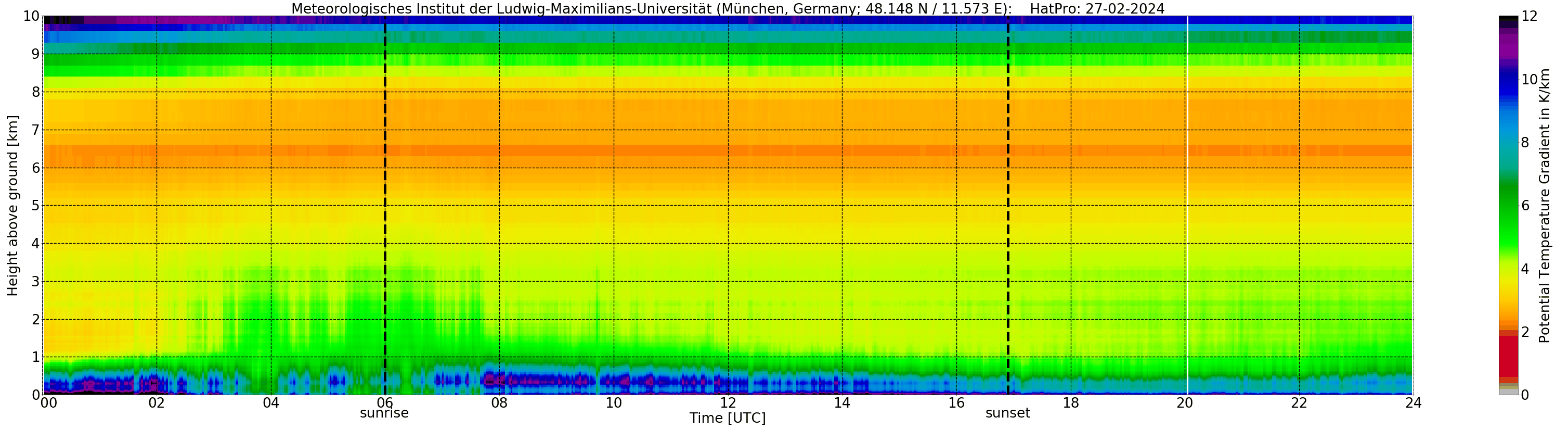Click the dashed sunset line near 17 UTC
This screenshot has width=1568, height=429.
[x=1008, y=205]
